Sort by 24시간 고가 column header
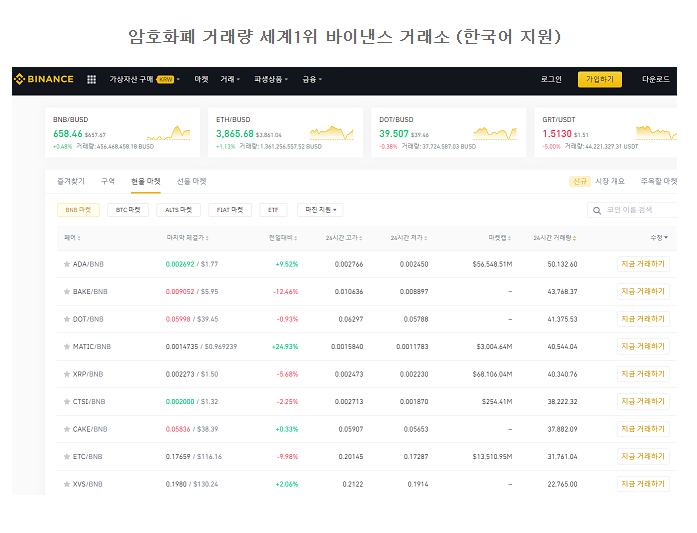Image resolution: width=697 pixels, height=533 pixels. [x=344, y=238]
